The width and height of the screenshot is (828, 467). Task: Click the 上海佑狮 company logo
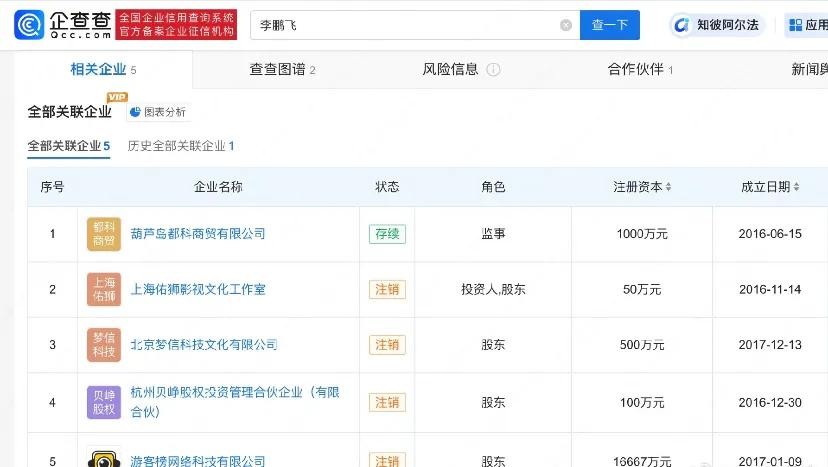coord(104,289)
